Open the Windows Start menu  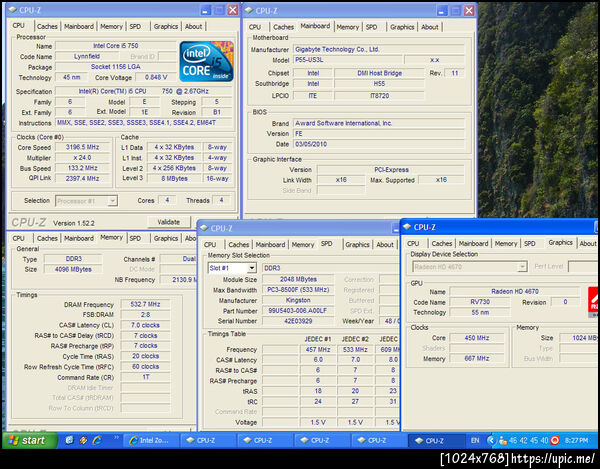[x=27, y=440]
